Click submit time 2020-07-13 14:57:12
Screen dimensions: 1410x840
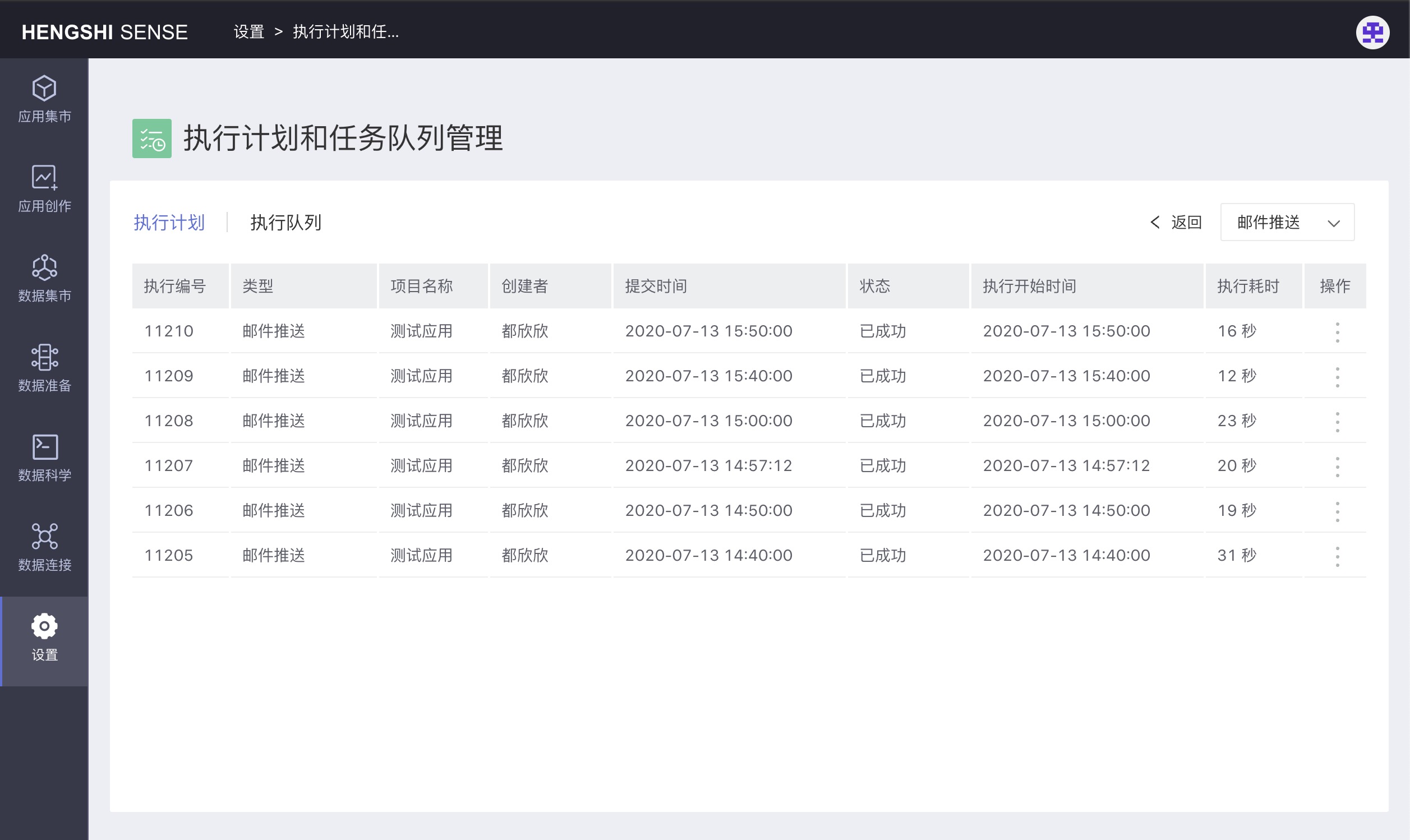[x=709, y=466]
